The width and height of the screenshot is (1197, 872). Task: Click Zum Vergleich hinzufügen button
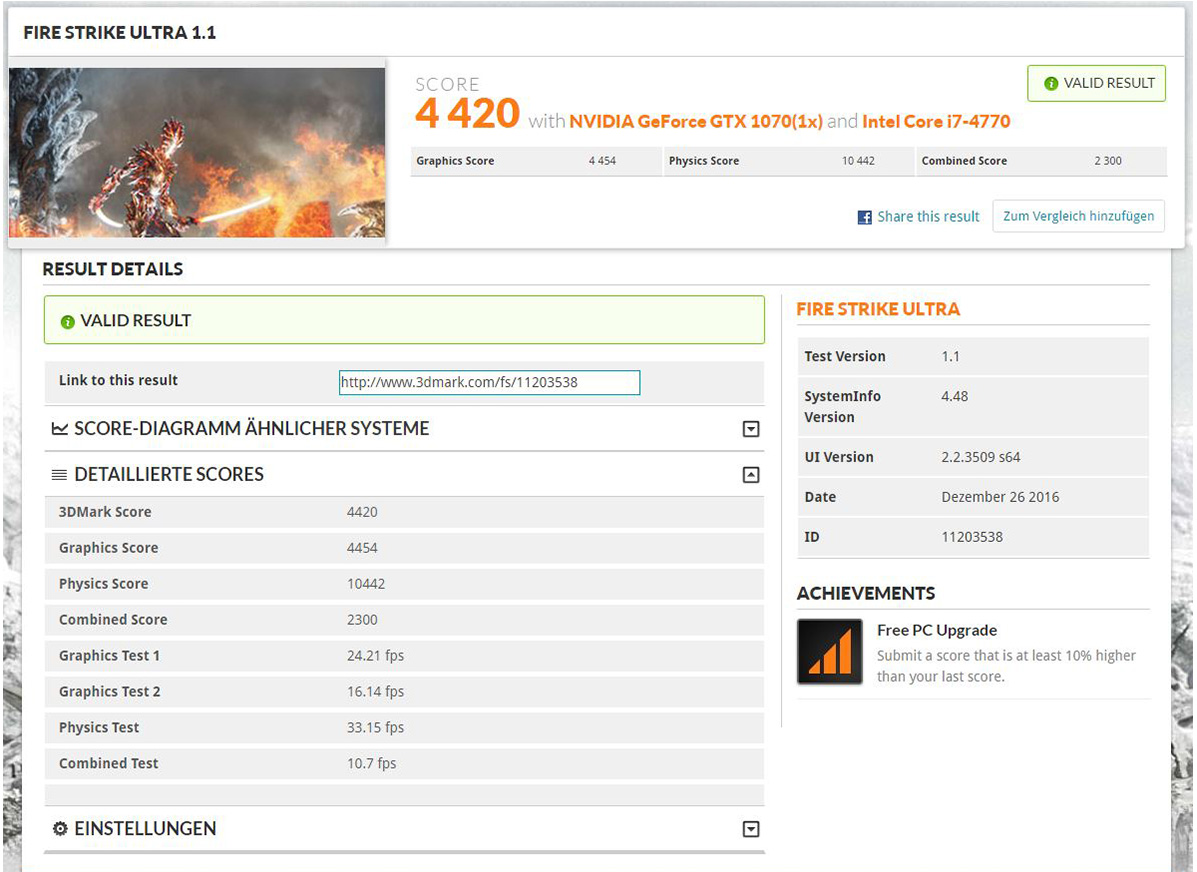coord(1078,216)
